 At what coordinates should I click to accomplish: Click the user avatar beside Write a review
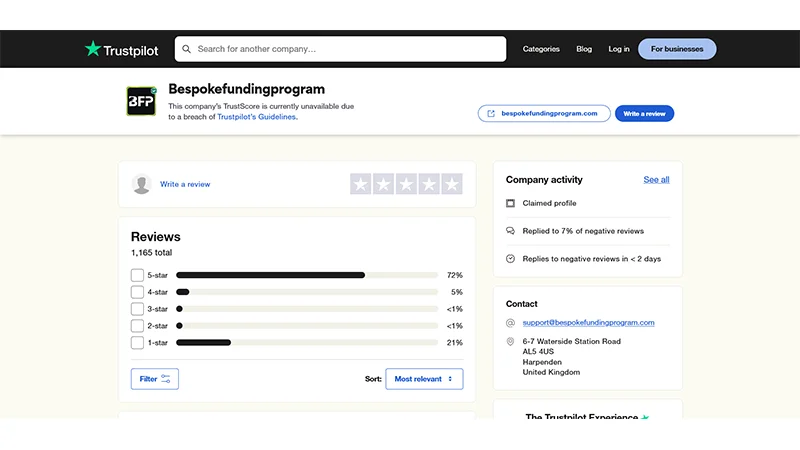141,184
